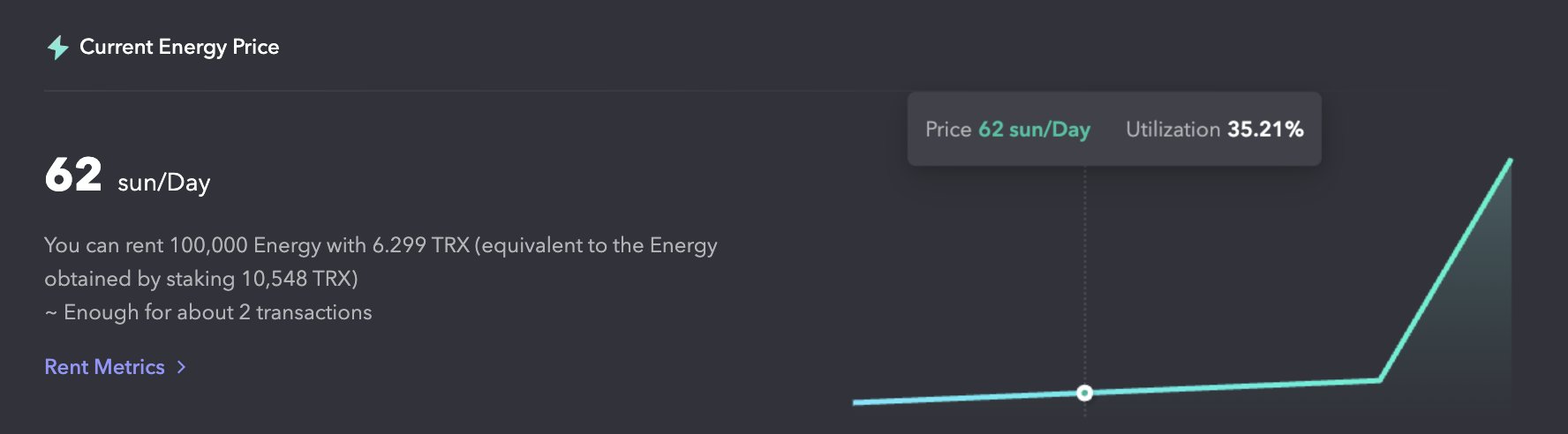Screen dimensions: 1568x434
Task: Click the peak of the price curve
Action: point(1510,161)
